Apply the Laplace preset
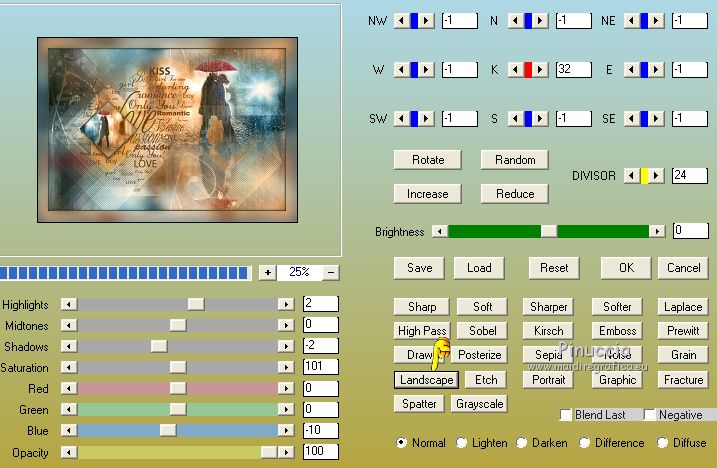Image resolution: width=717 pixels, height=468 pixels. 683,307
